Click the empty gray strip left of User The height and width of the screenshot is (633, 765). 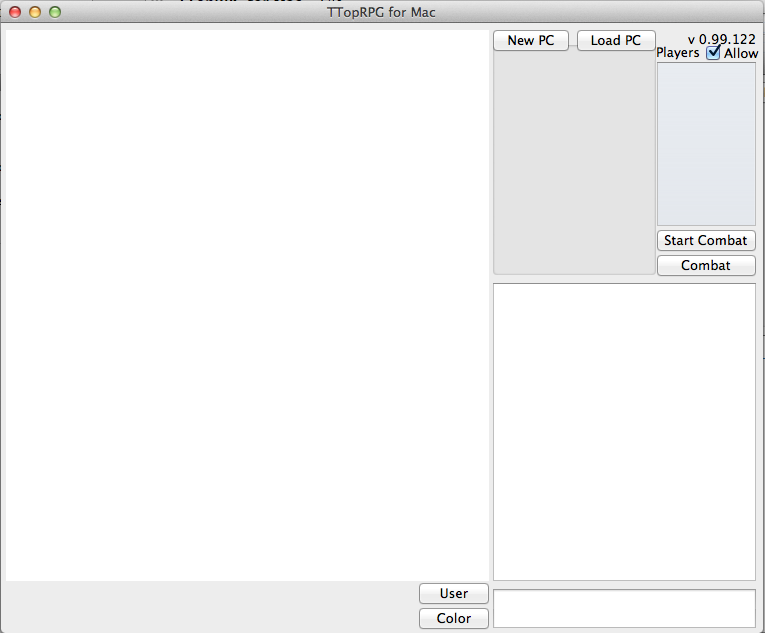(x=210, y=606)
